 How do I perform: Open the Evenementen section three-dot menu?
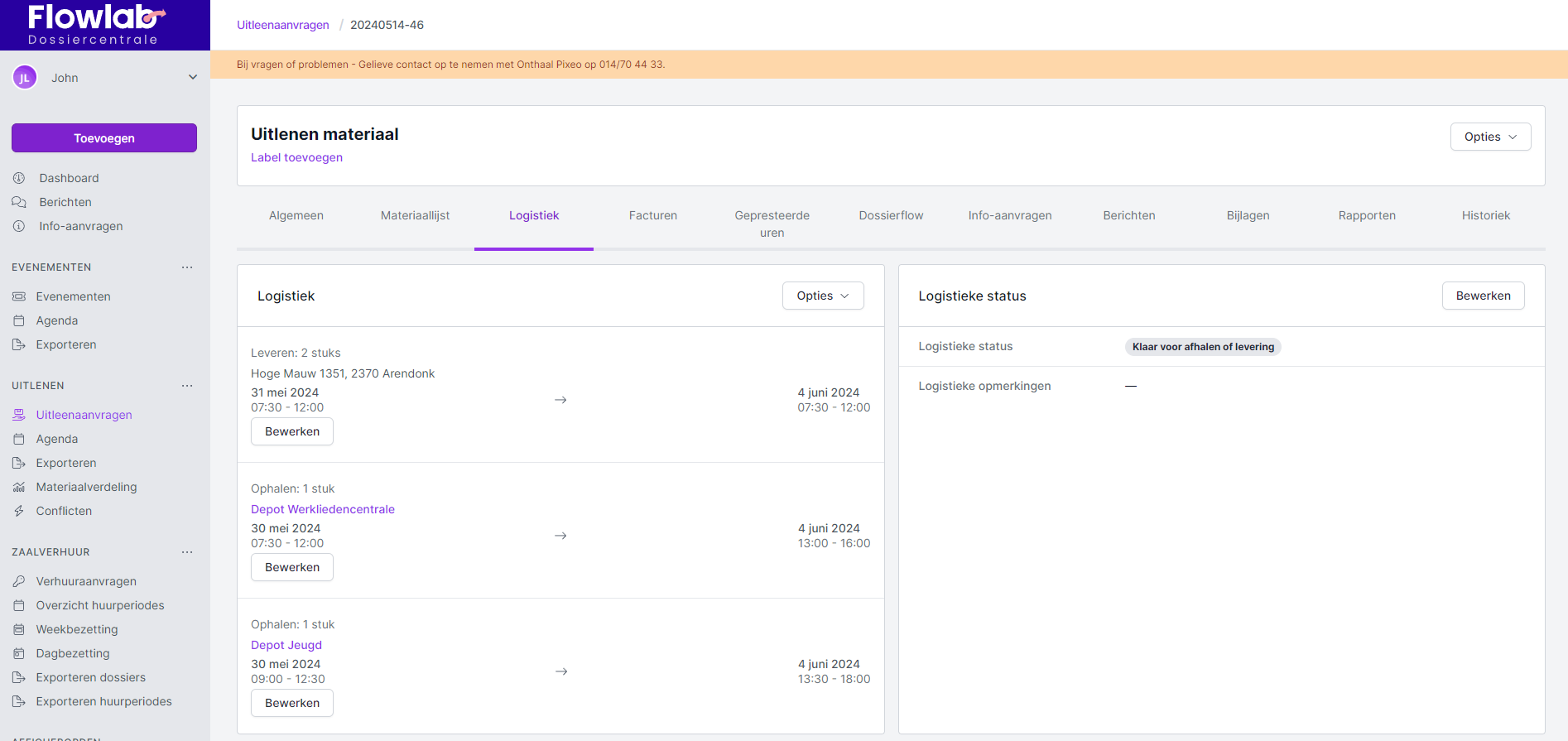tap(187, 267)
